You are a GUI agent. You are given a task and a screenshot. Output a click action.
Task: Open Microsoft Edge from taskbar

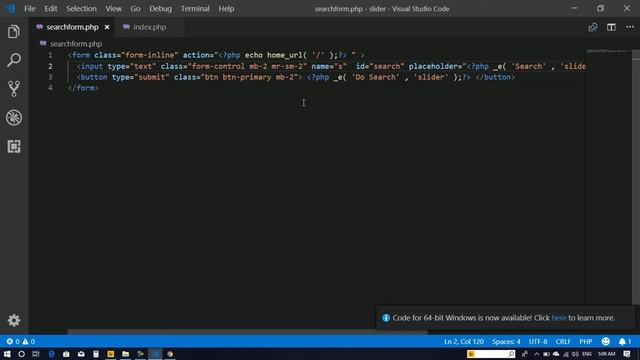pos(51,354)
